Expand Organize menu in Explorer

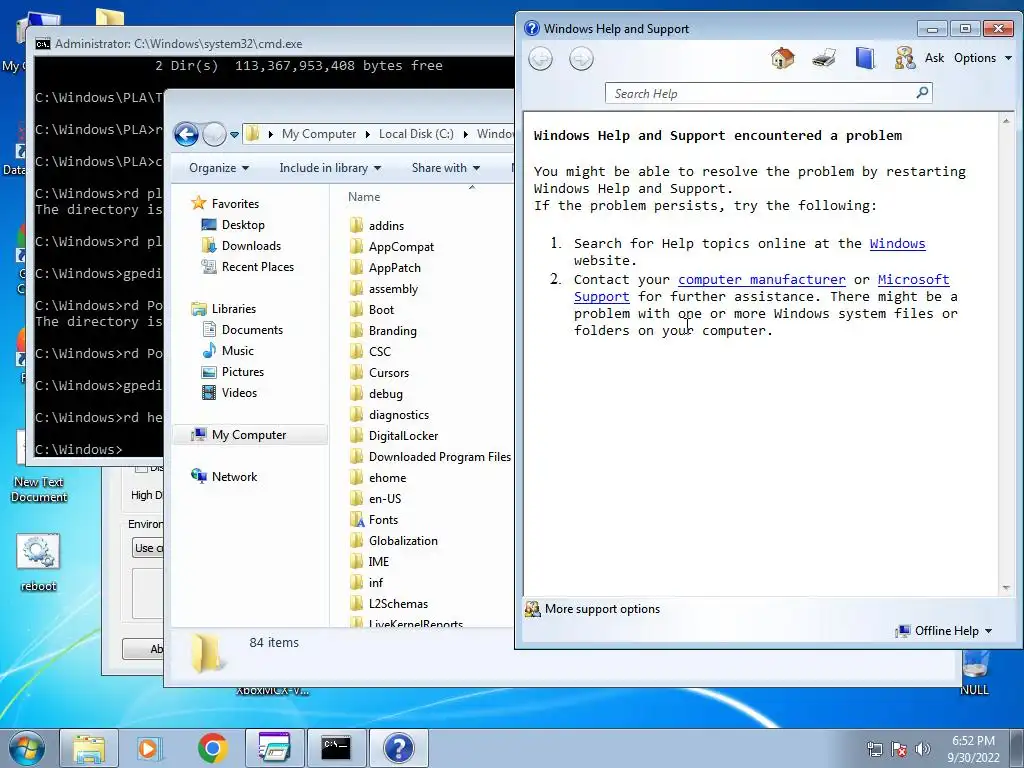[x=219, y=168]
